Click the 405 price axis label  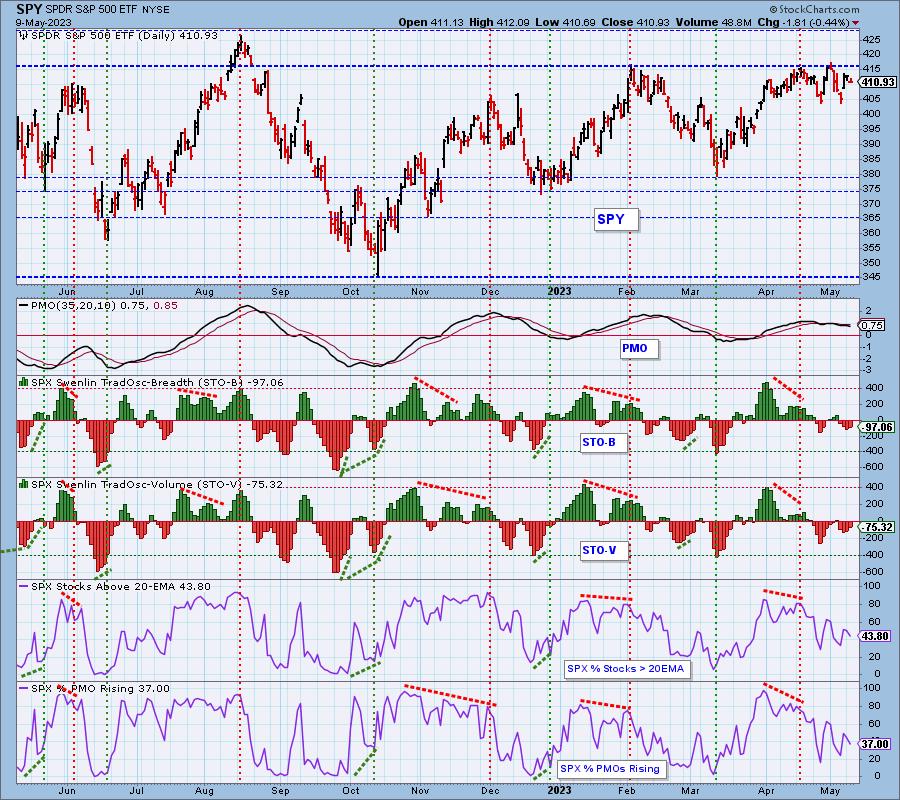[871, 99]
